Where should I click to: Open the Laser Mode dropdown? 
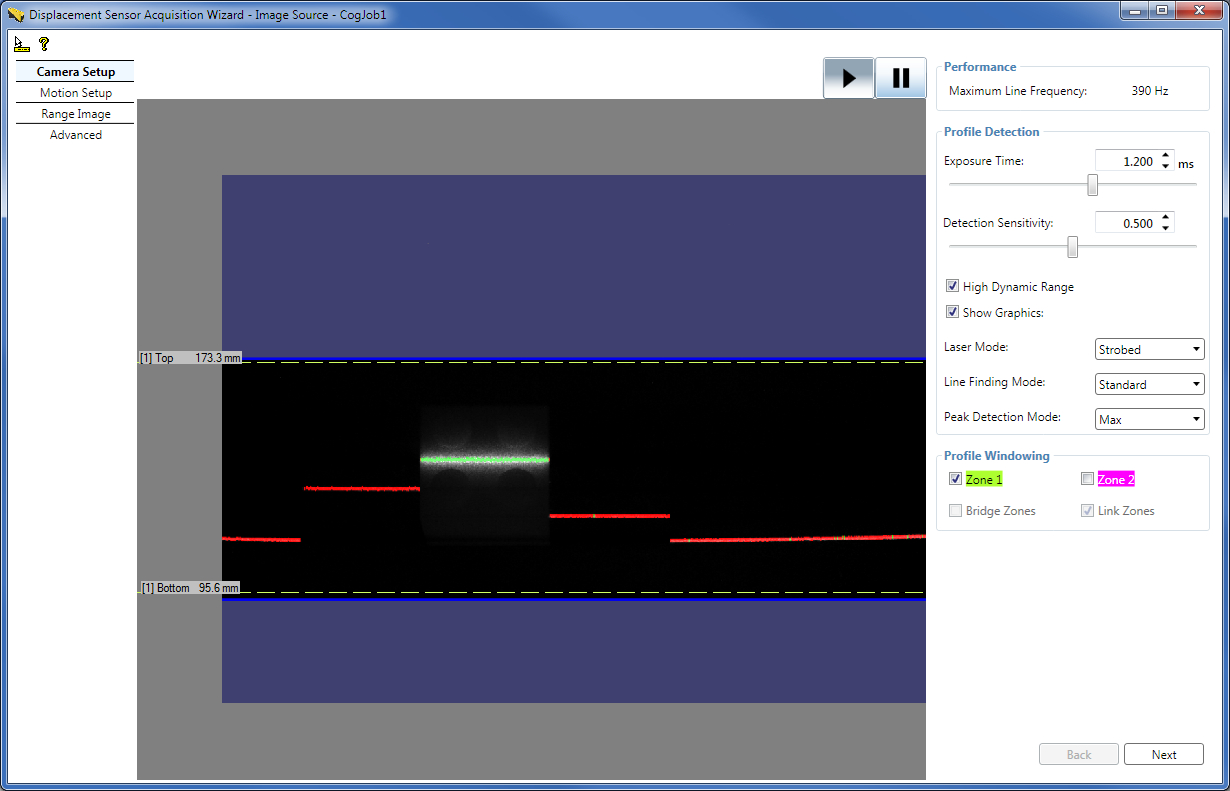1150,350
